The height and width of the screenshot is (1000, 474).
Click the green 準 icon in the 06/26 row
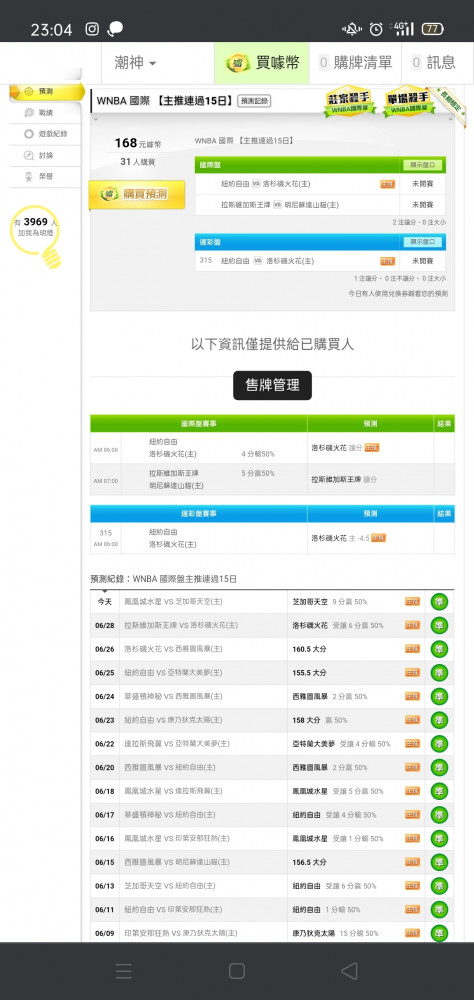439,649
